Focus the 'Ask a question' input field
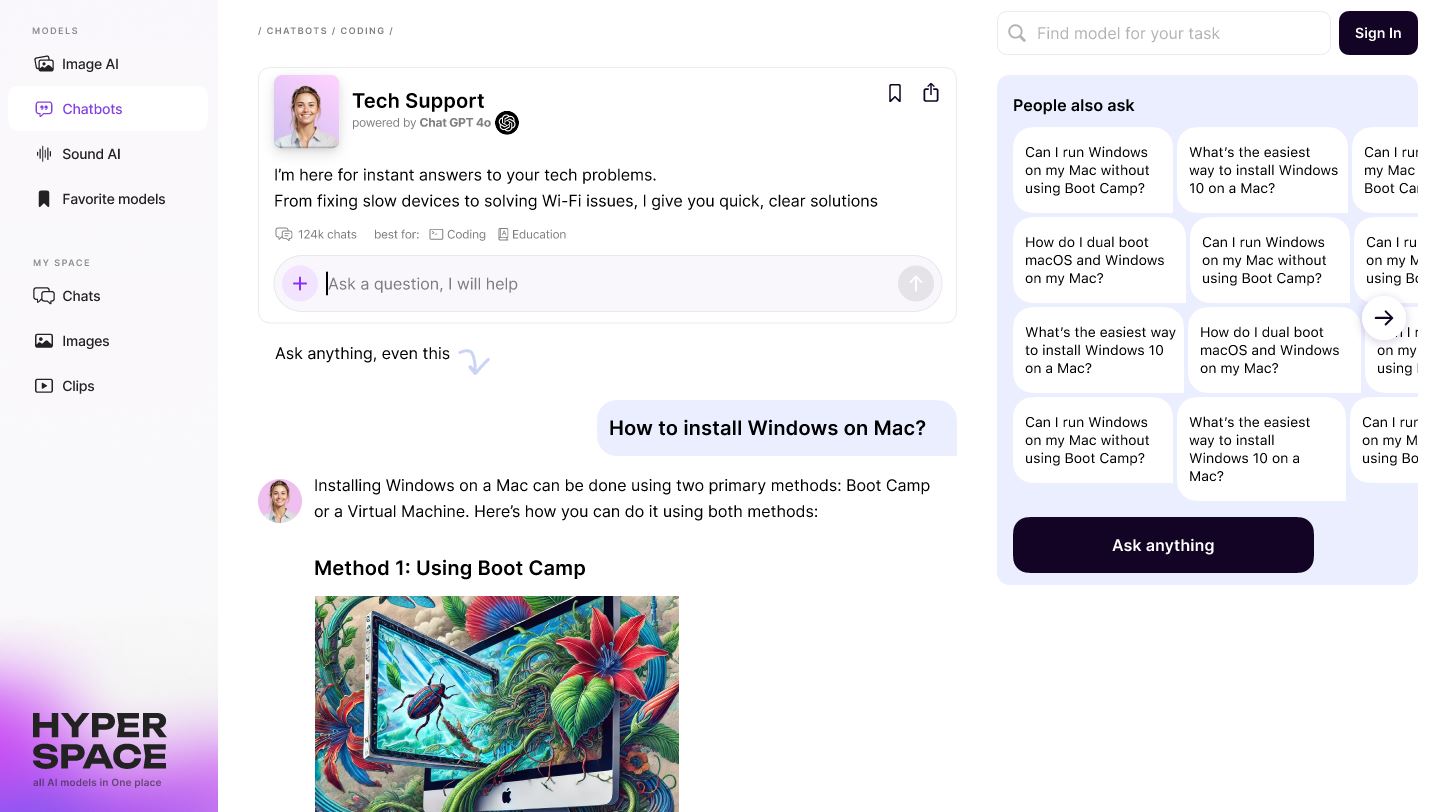1430x812 pixels. [x=610, y=284]
